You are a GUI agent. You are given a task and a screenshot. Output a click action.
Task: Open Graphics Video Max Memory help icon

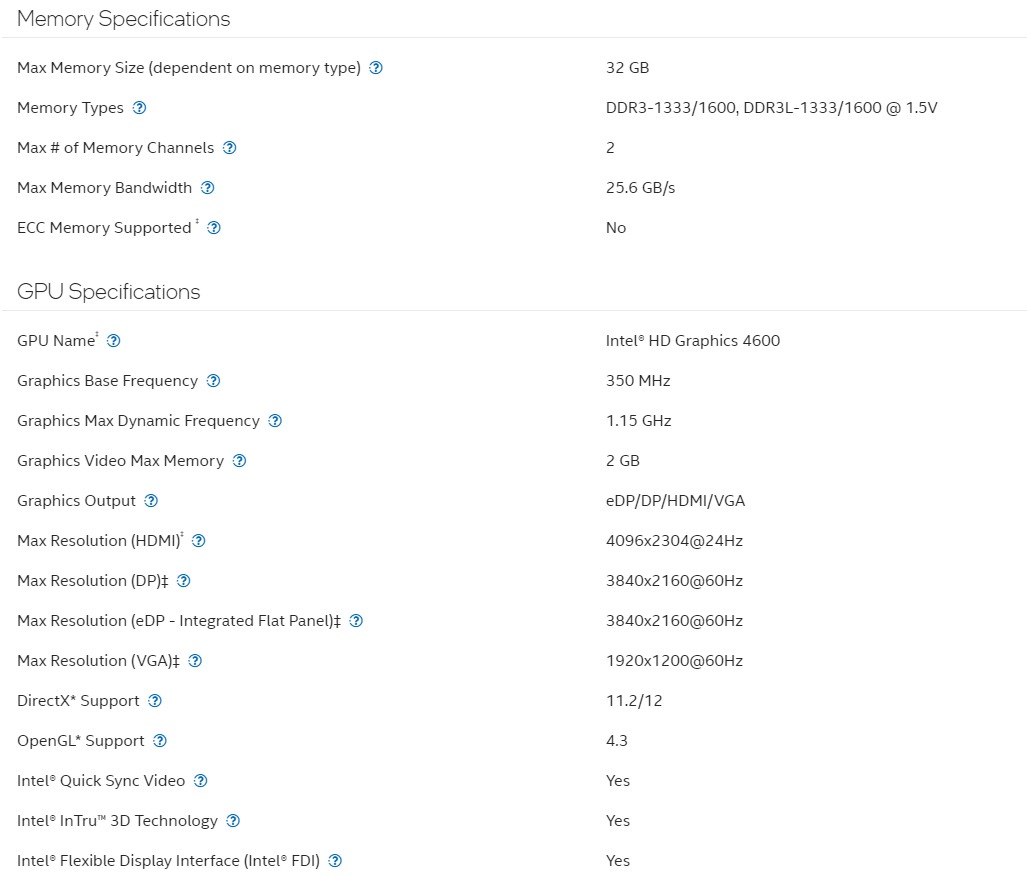click(x=240, y=461)
